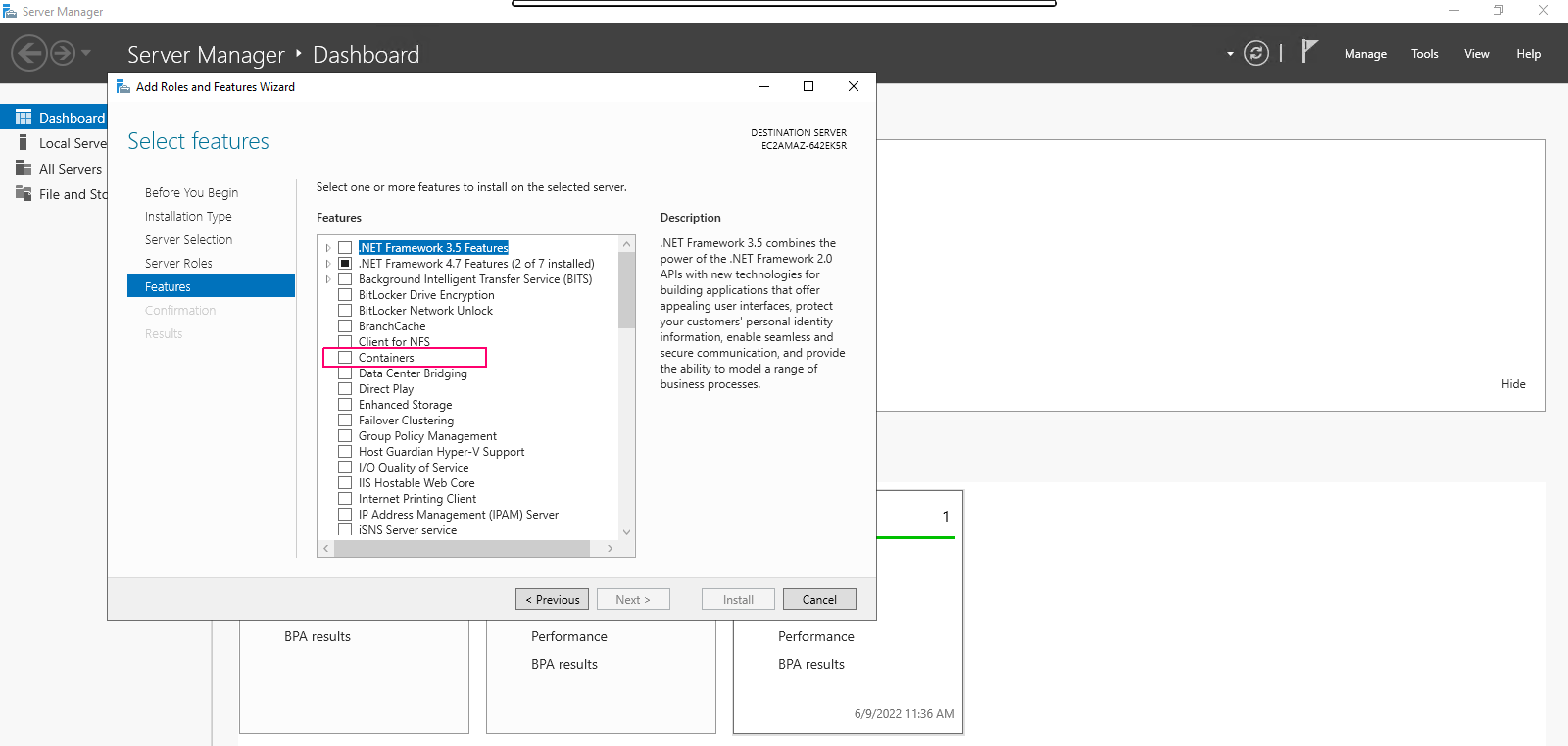The image size is (1568, 746).
Task: Click the Server Manager app icon in title bar
Action: 10,11
